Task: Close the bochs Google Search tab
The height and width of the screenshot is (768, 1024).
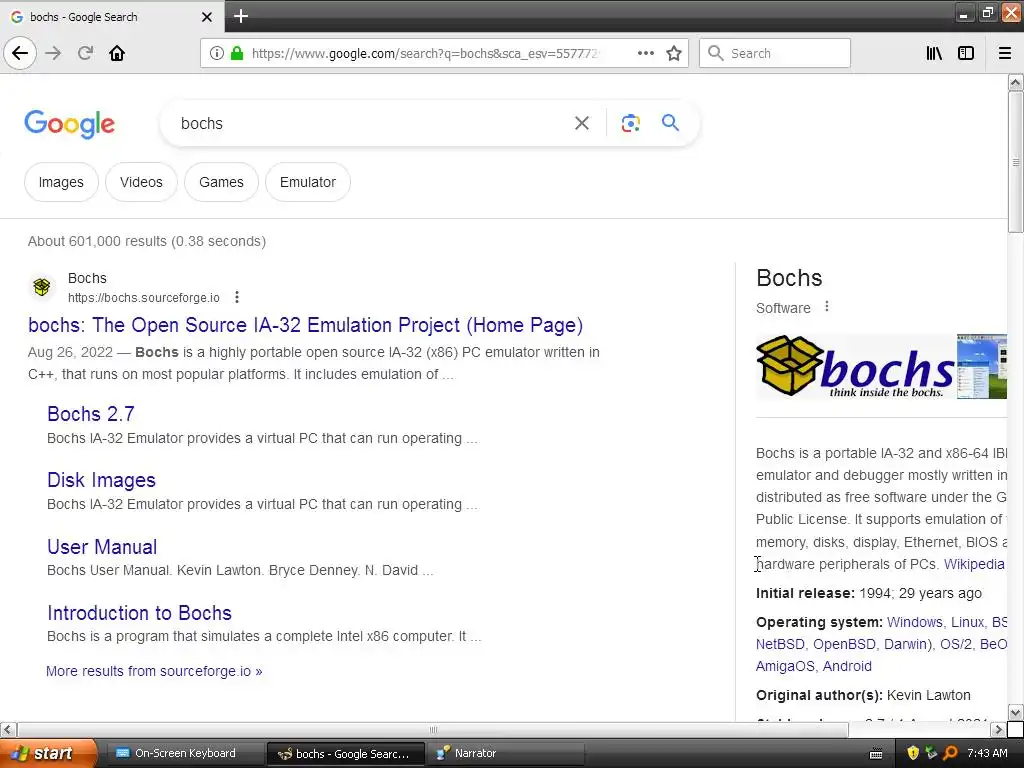Action: click(x=207, y=17)
